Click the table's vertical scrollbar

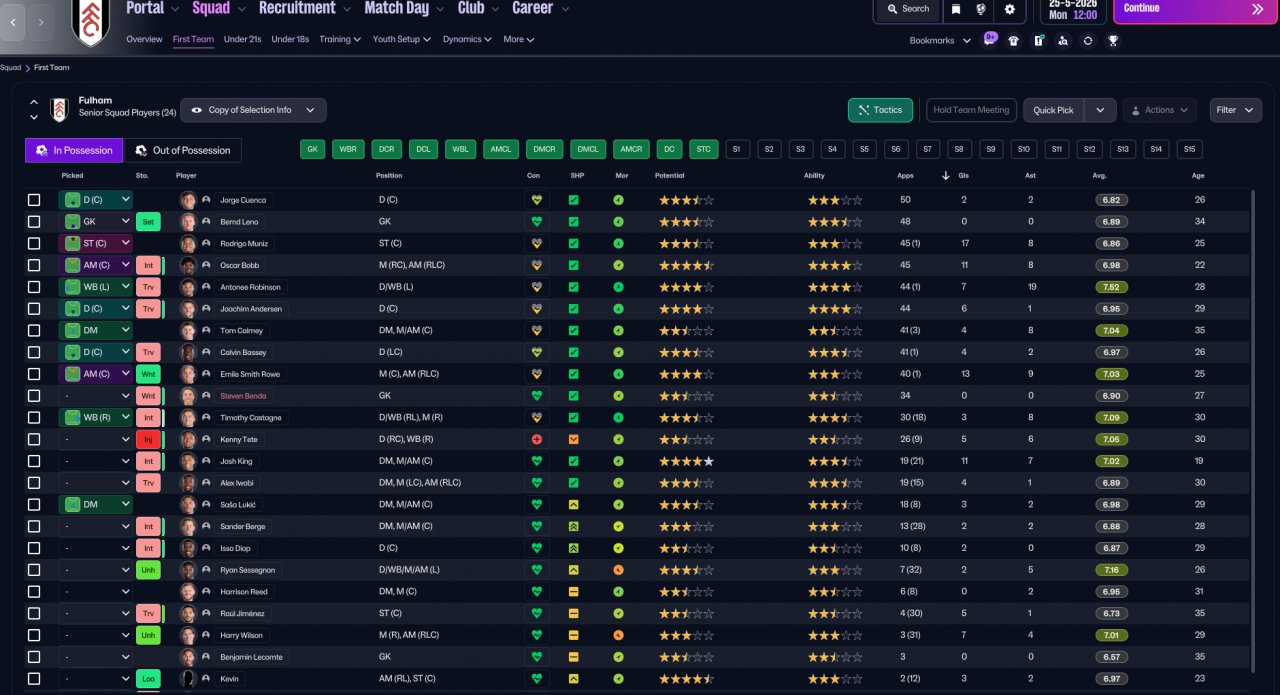[1253, 430]
